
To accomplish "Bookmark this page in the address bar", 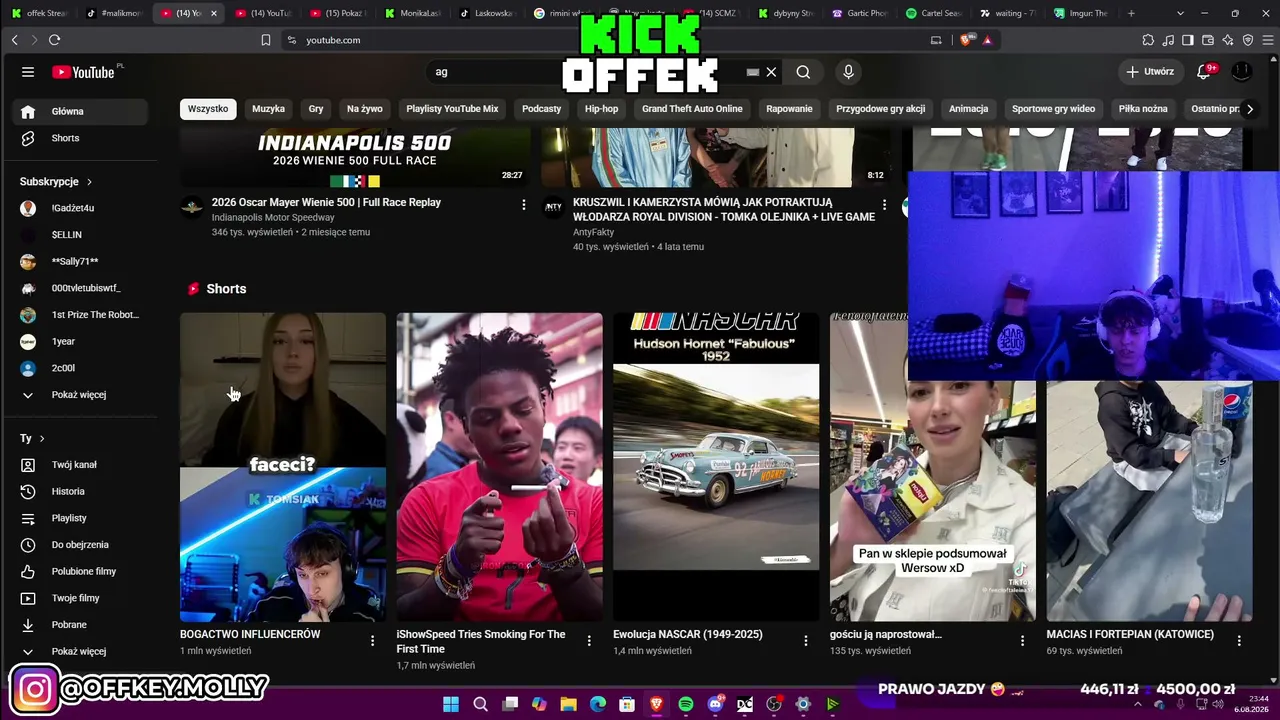I will coord(266,40).
